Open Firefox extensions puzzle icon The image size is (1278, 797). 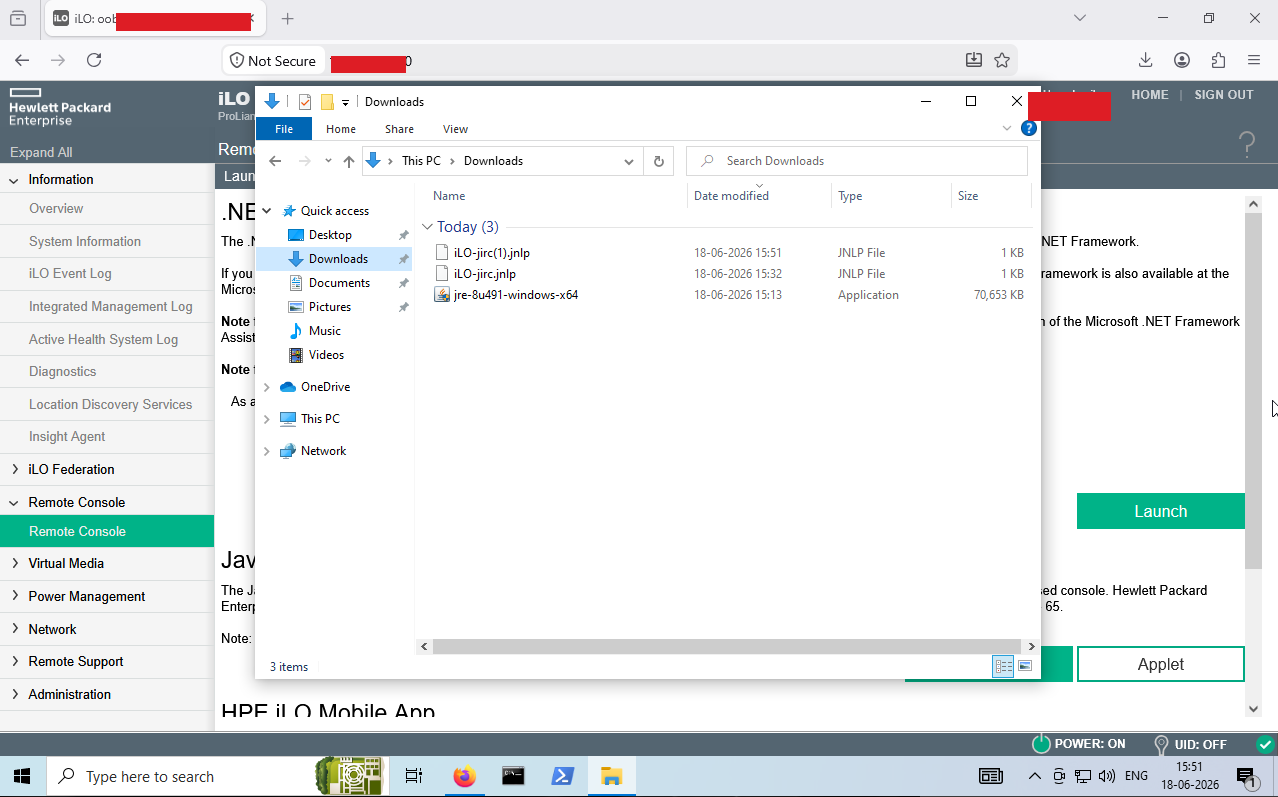pyautogui.click(x=1218, y=60)
